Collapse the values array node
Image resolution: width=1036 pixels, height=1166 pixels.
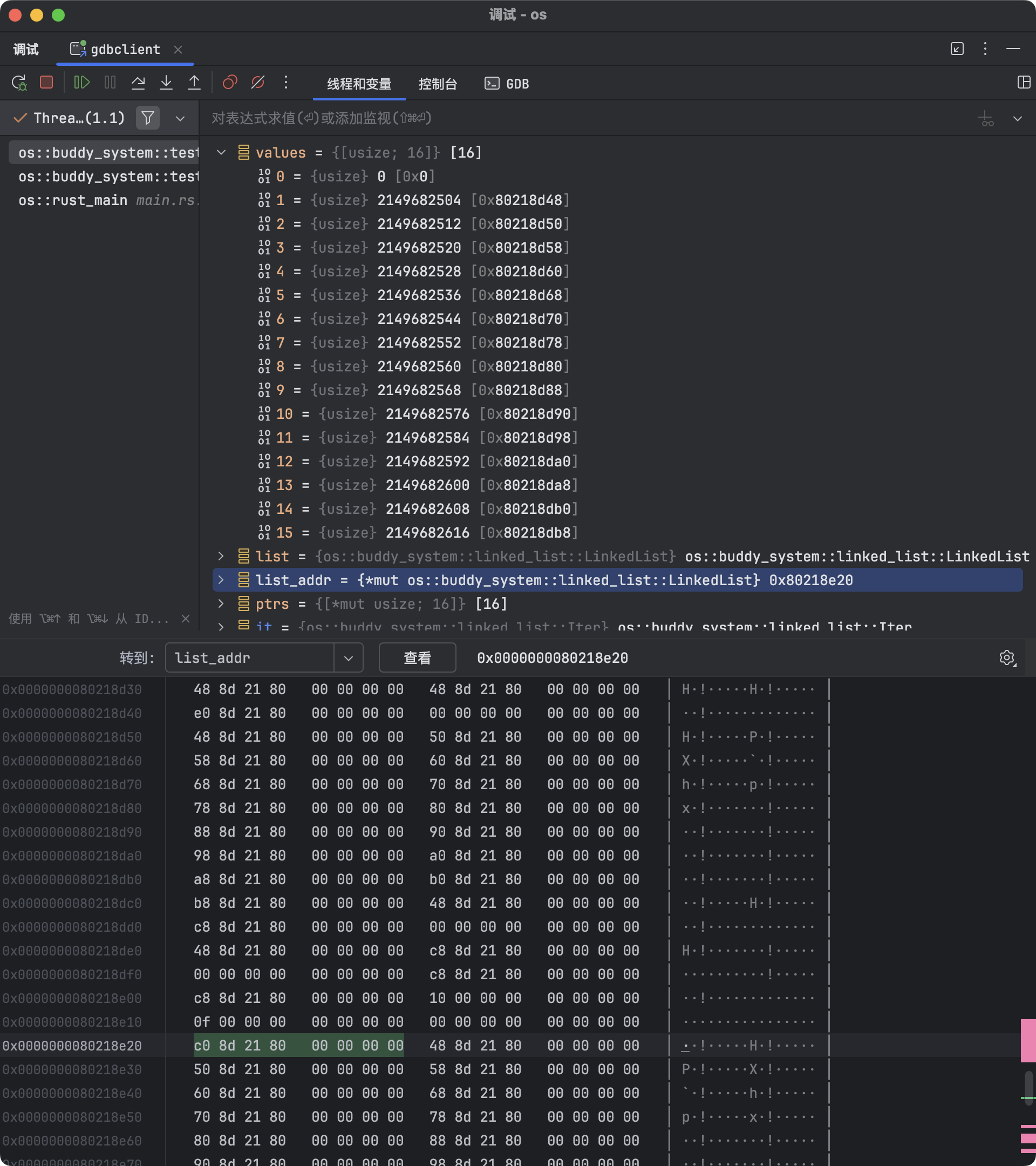221,152
